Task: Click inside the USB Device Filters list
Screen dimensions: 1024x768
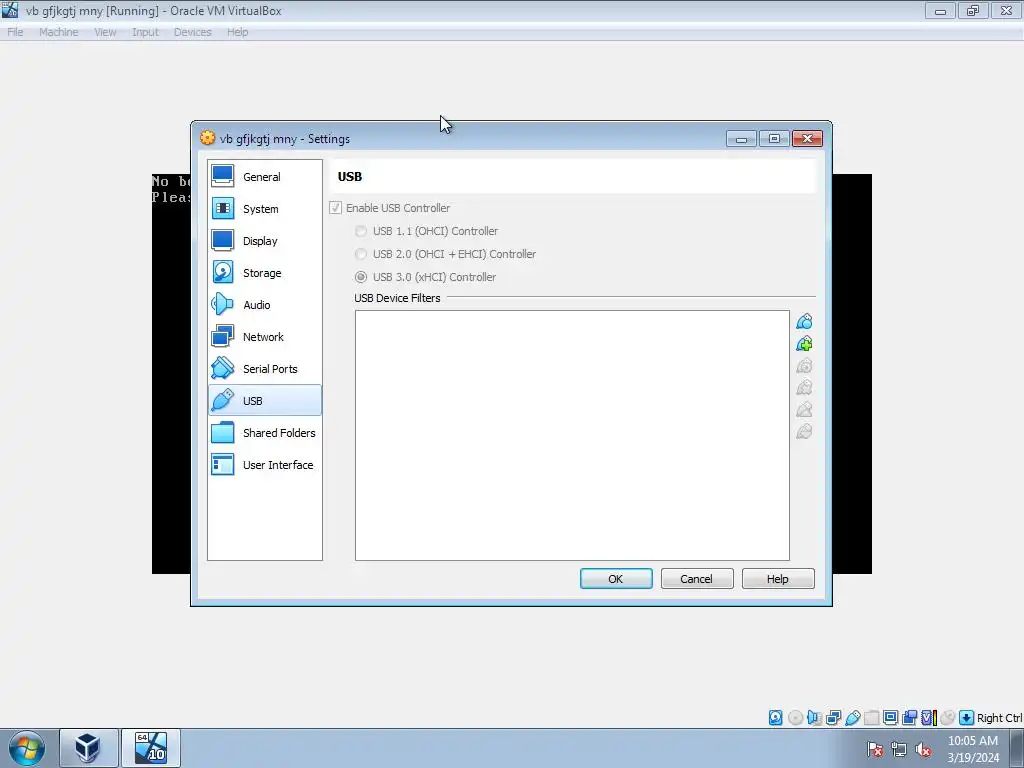Action: (572, 435)
